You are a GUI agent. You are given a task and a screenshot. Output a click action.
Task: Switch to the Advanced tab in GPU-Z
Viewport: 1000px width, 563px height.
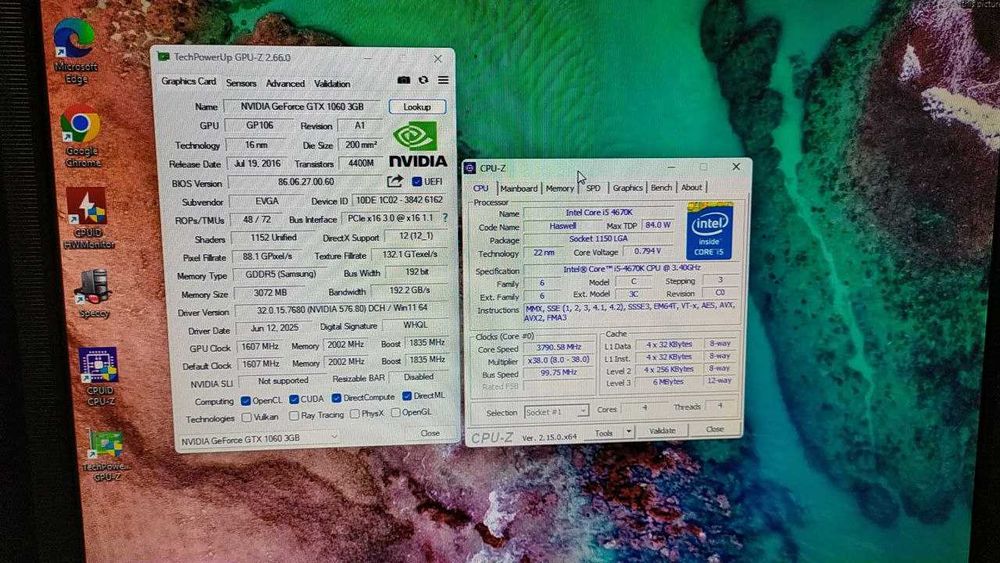(285, 84)
